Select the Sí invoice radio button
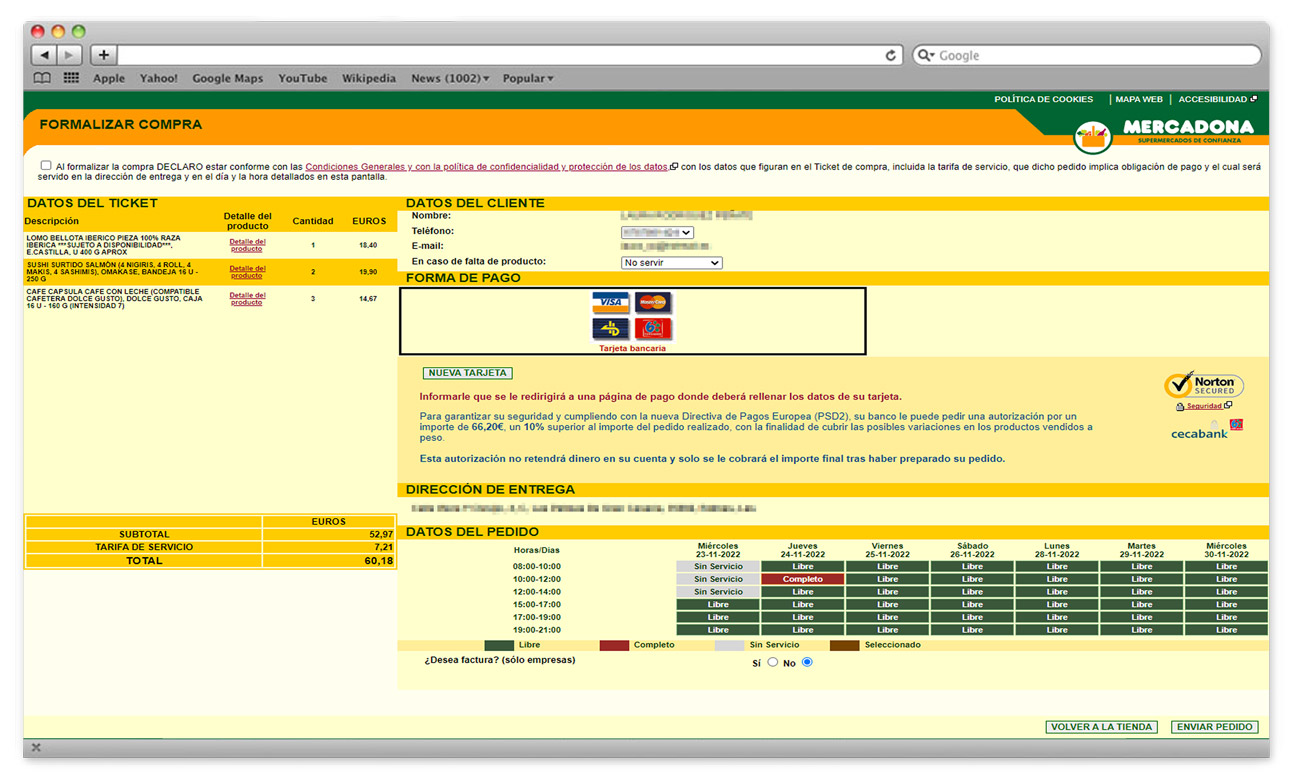The height and width of the screenshot is (780, 1296). 772,662
